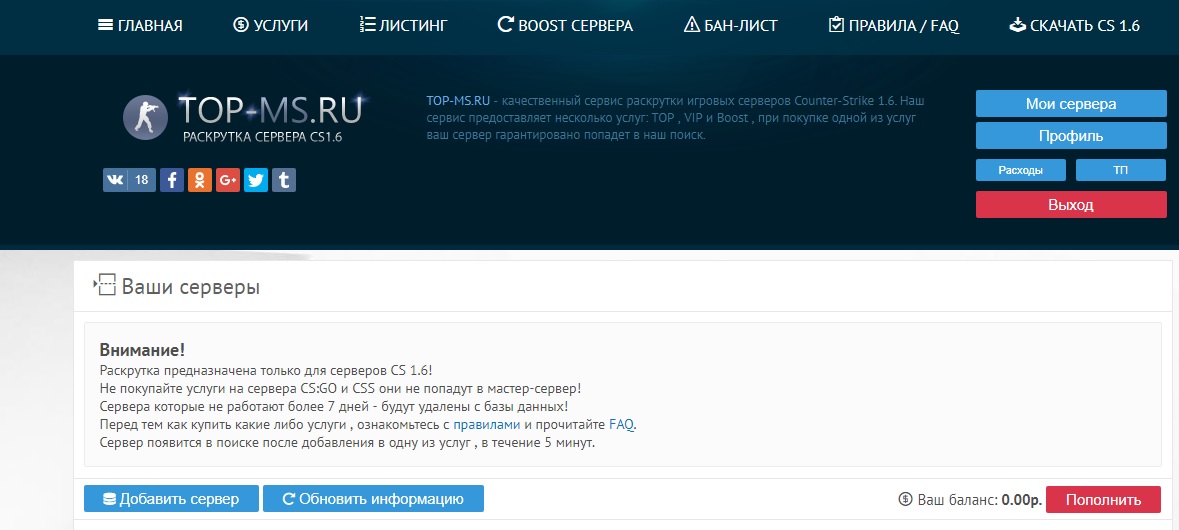Click the VK share icon
The image size is (1179, 530).
tap(115, 180)
